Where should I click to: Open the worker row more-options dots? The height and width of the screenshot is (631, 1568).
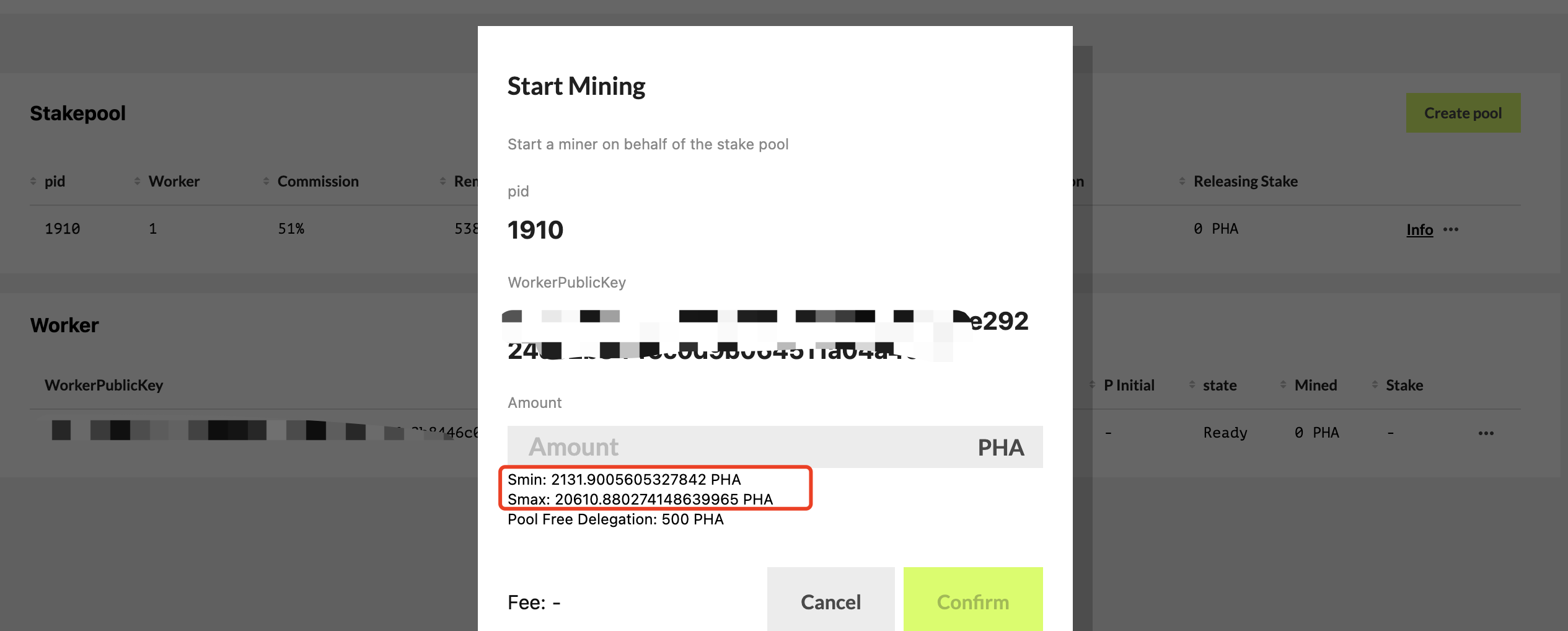[x=1486, y=433]
